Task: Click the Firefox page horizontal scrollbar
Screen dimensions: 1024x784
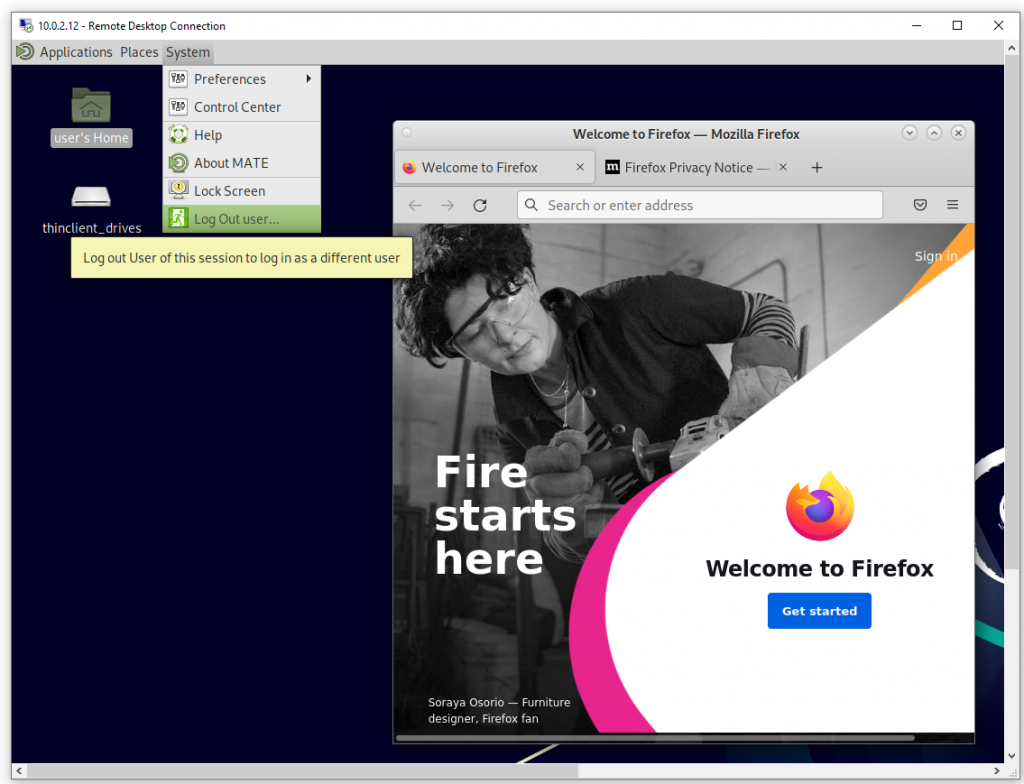Action: (655, 738)
